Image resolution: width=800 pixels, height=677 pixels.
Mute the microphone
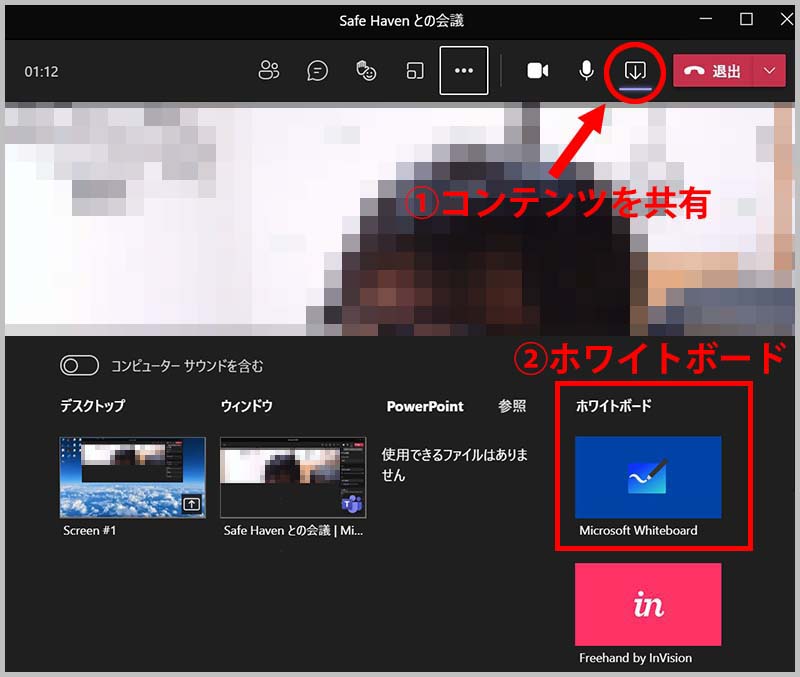point(586,71)
